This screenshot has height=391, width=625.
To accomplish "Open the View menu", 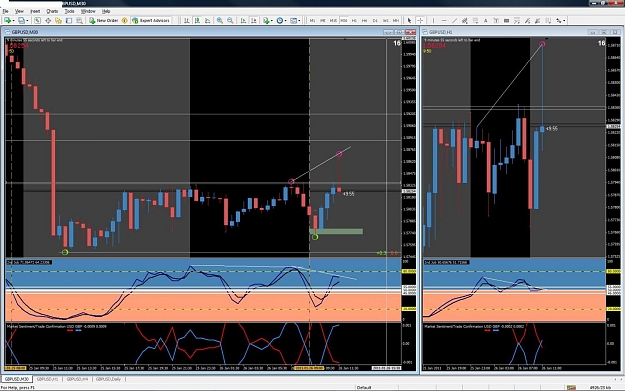I will pos(19,11).
